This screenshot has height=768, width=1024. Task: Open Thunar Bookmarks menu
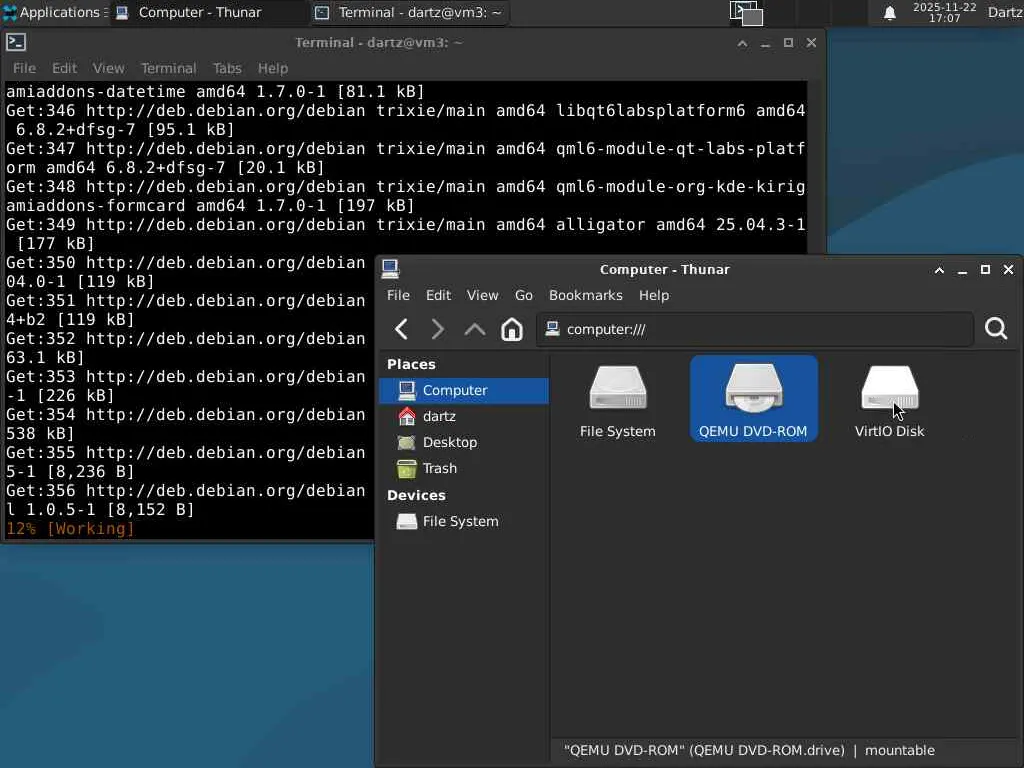[586, 295]
